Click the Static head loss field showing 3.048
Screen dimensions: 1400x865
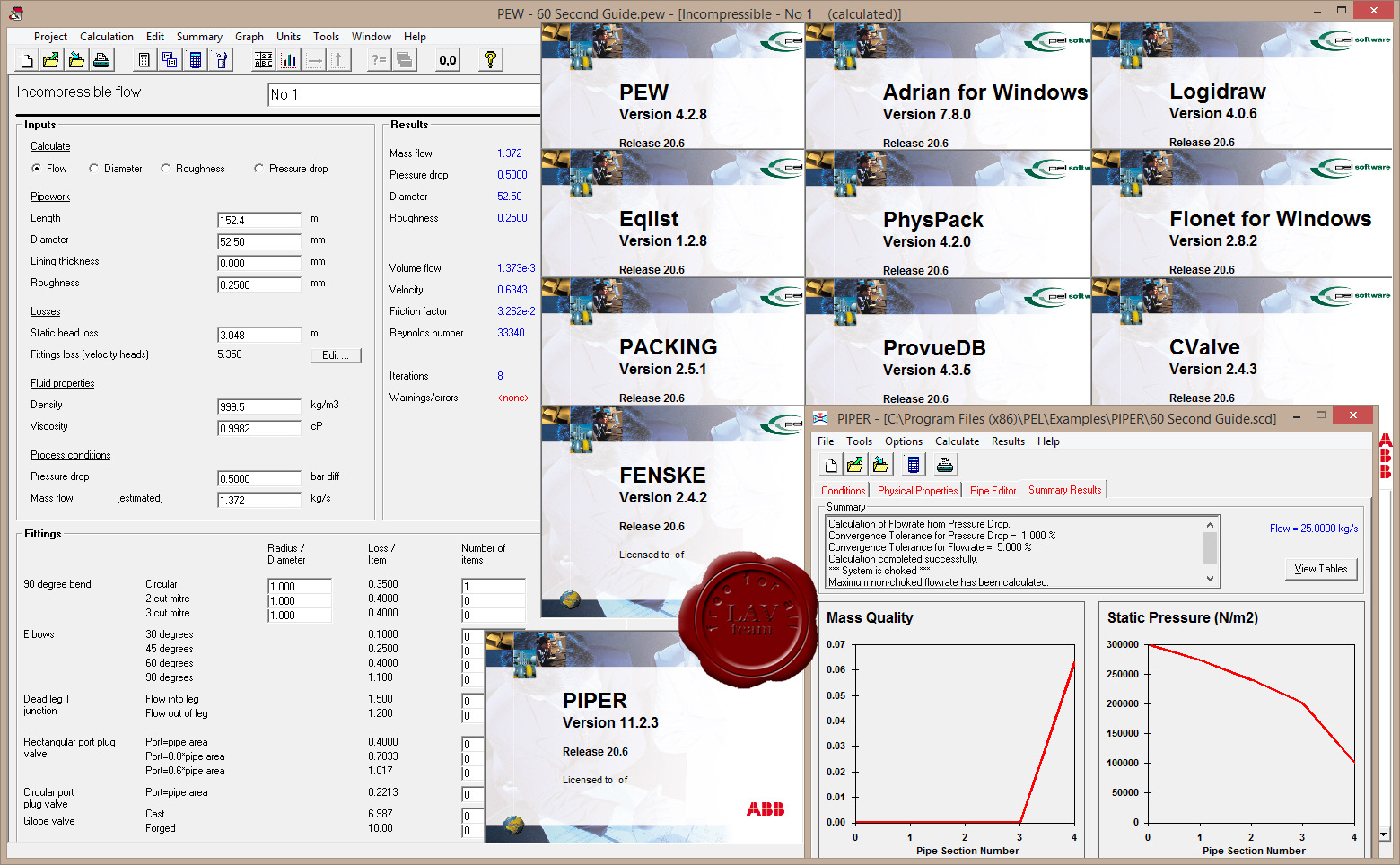click(x=259, y=335)
